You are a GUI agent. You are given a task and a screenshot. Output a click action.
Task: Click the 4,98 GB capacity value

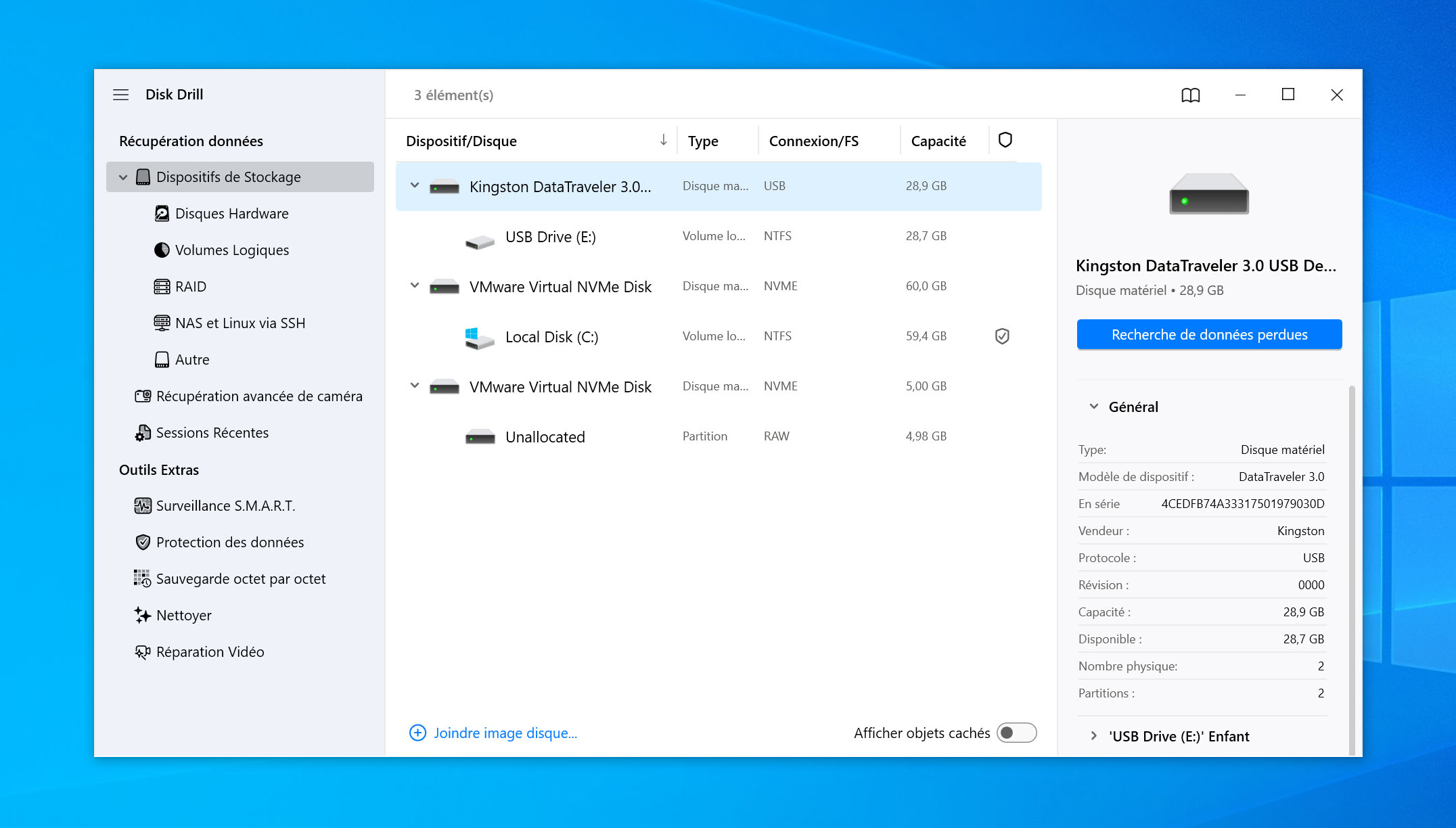pyautogui.click(x=926, y=436)
